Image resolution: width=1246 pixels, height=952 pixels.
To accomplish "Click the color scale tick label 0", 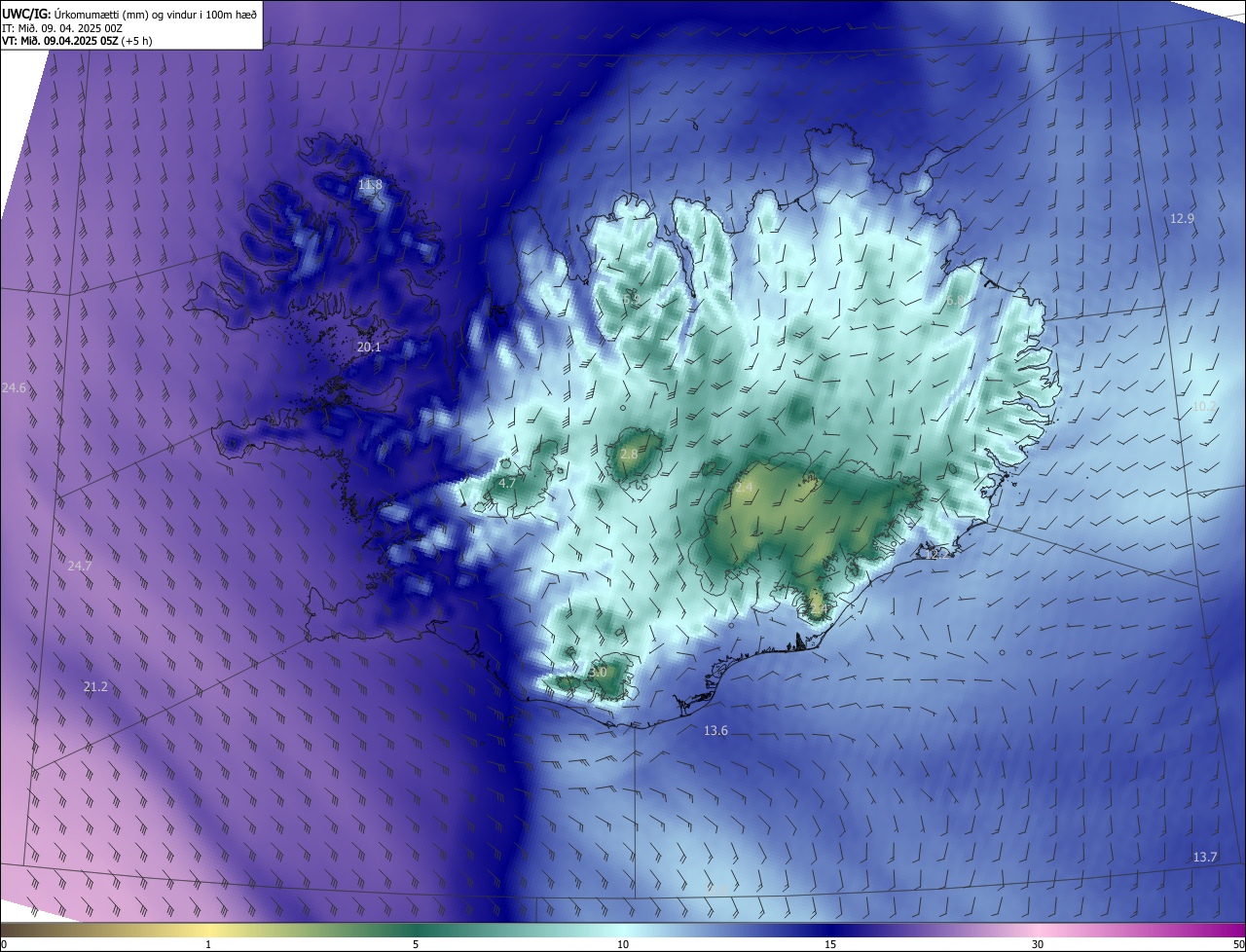I will 4,944.
